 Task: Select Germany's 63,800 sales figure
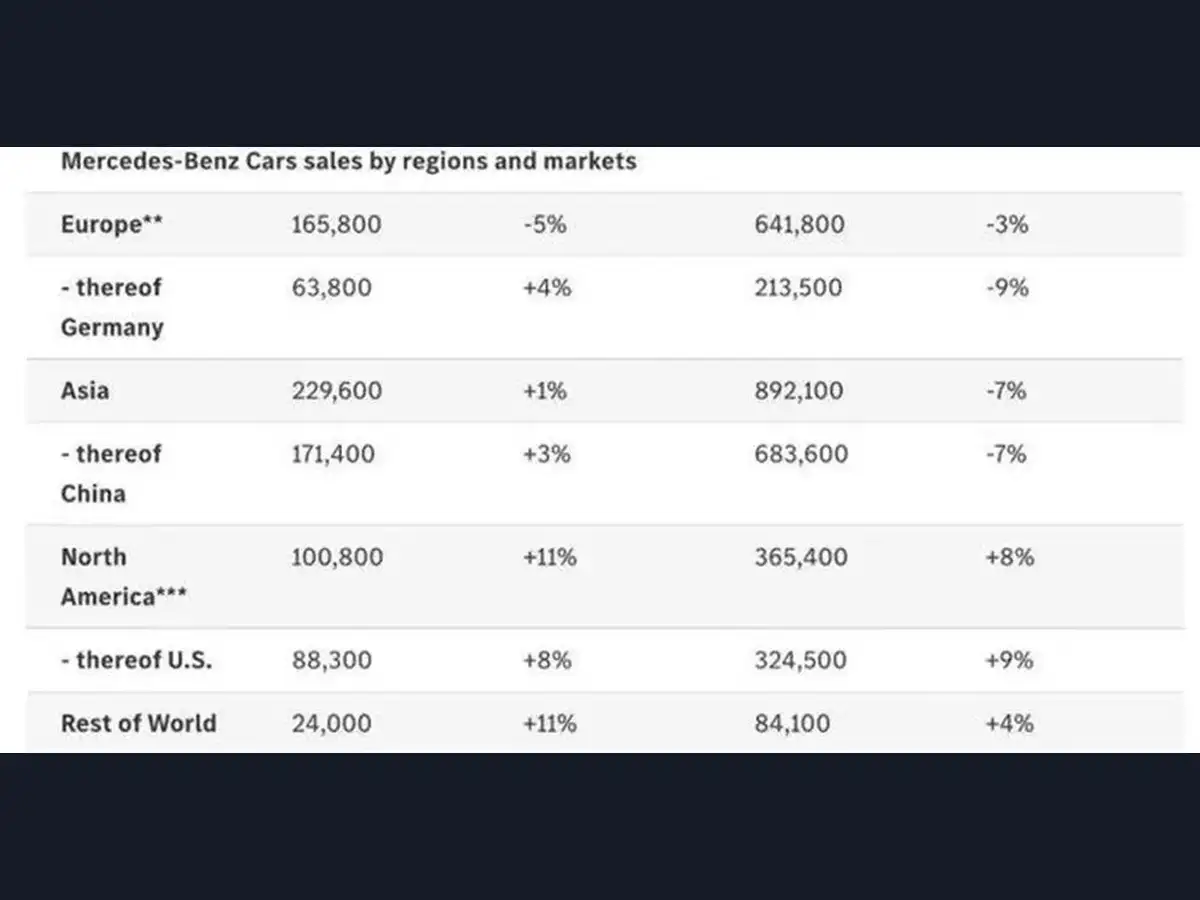tap(331, 288)
